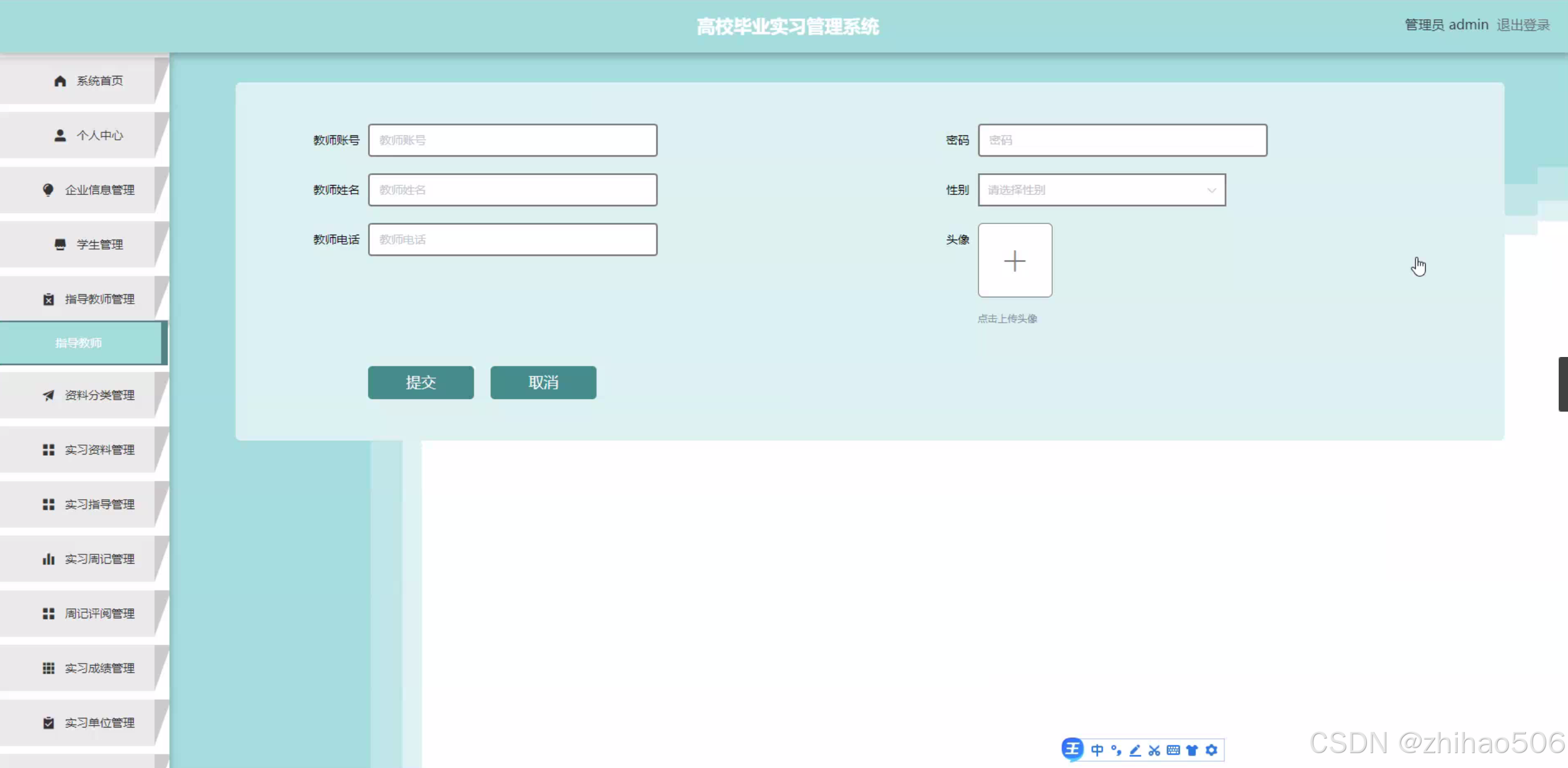
Task: Click inside the 教师账号 input field
Action: point(512,140)
